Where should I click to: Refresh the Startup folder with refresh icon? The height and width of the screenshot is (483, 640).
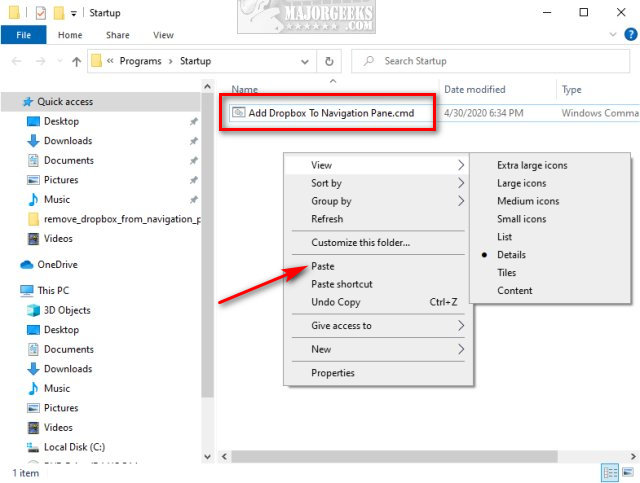[x=329, y=62]
